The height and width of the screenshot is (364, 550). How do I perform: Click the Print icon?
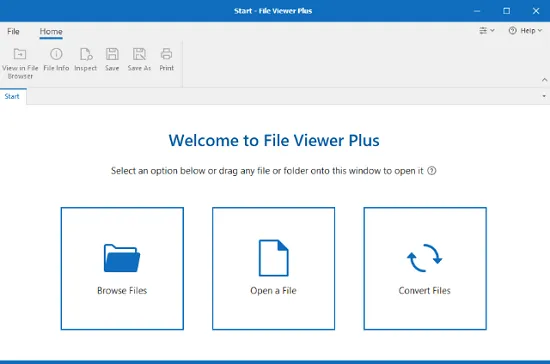pos(166,54)
